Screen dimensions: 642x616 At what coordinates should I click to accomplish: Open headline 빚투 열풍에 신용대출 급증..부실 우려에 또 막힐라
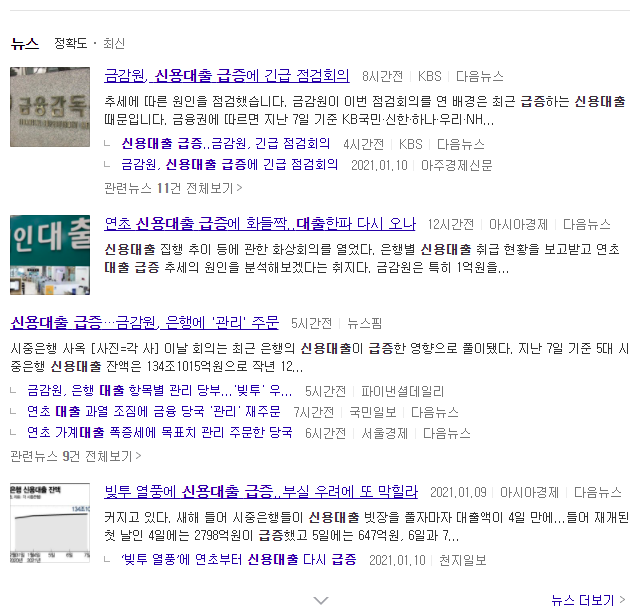[x=261, y=491]
